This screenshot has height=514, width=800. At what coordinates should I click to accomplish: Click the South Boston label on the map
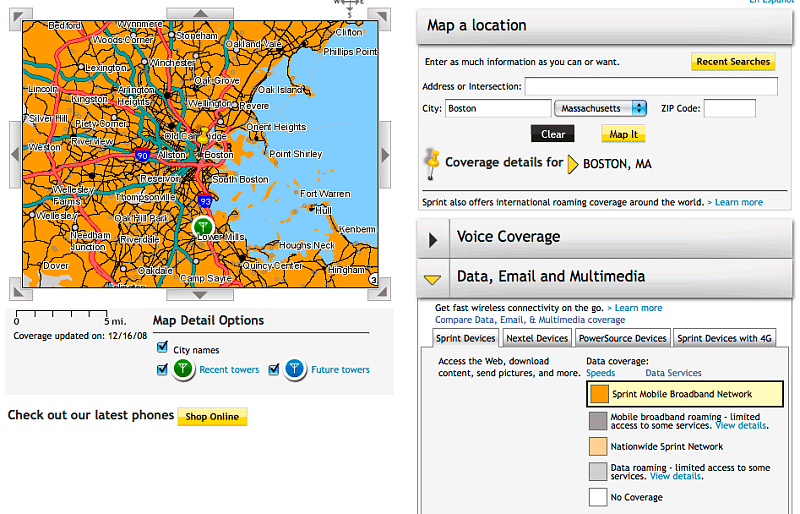tap(240, 179)
